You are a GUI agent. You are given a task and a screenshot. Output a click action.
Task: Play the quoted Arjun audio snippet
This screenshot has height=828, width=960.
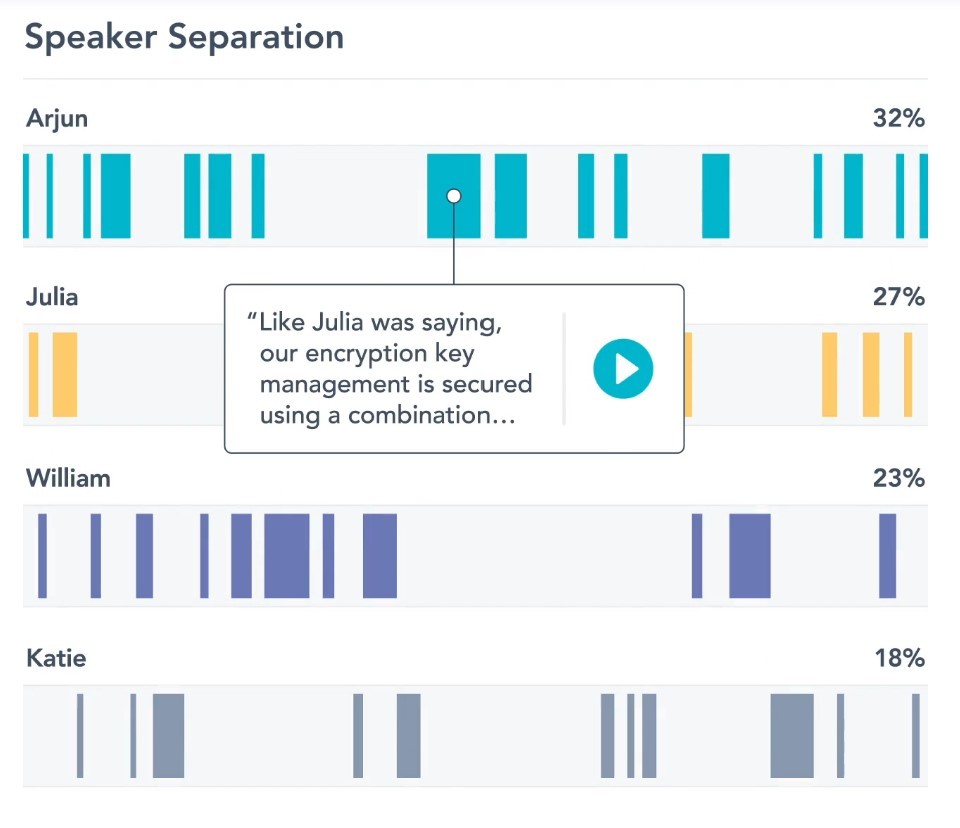(622, 369)
